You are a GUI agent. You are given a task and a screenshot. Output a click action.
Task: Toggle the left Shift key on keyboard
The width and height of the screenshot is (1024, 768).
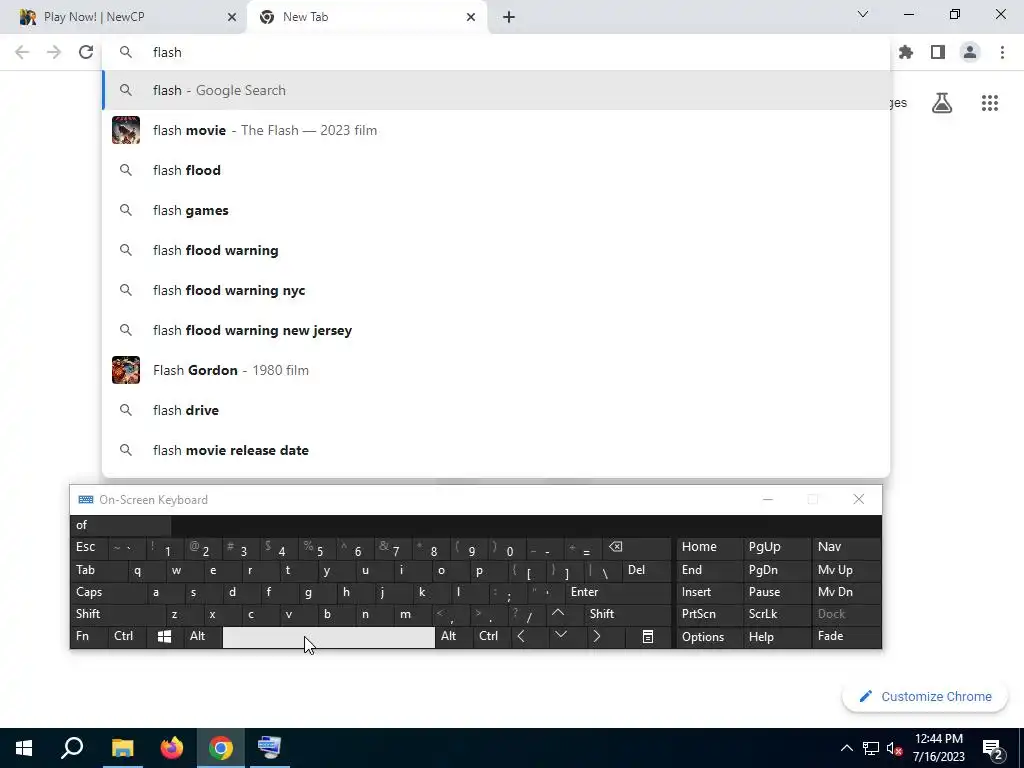tap(118, 614)
